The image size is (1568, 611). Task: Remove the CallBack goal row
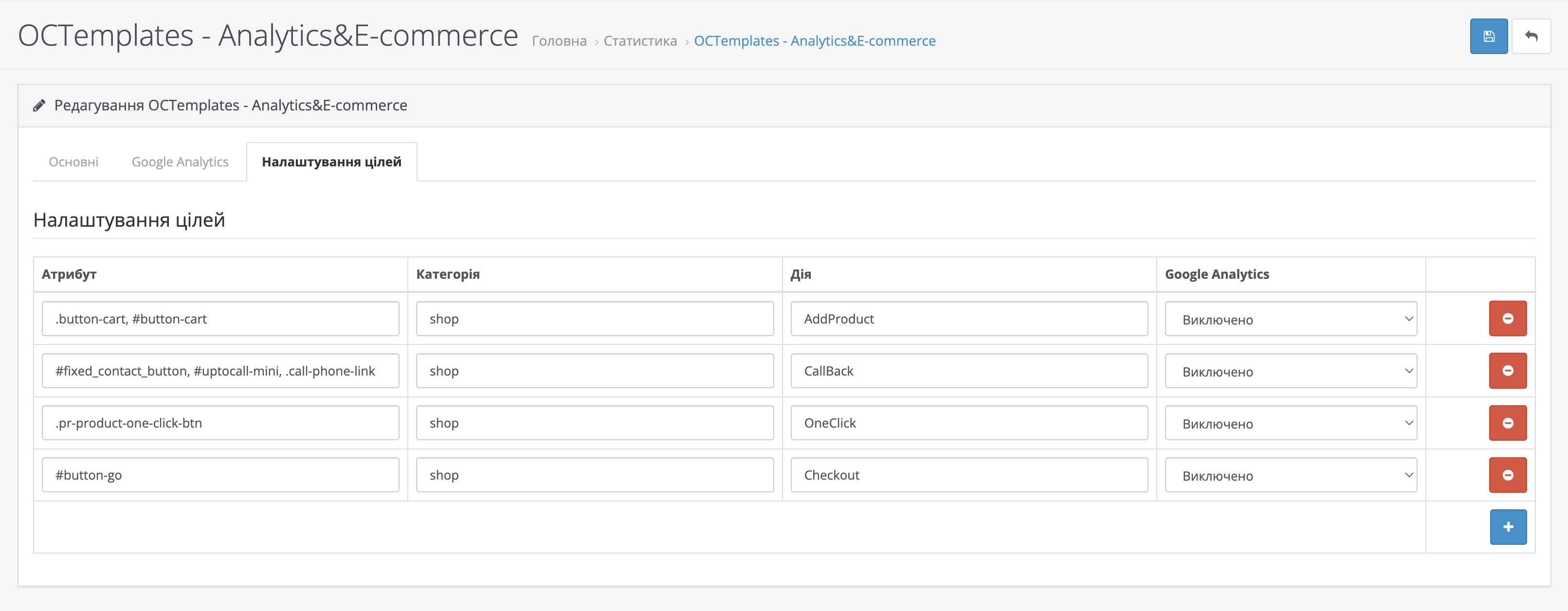coord(1507,371)
